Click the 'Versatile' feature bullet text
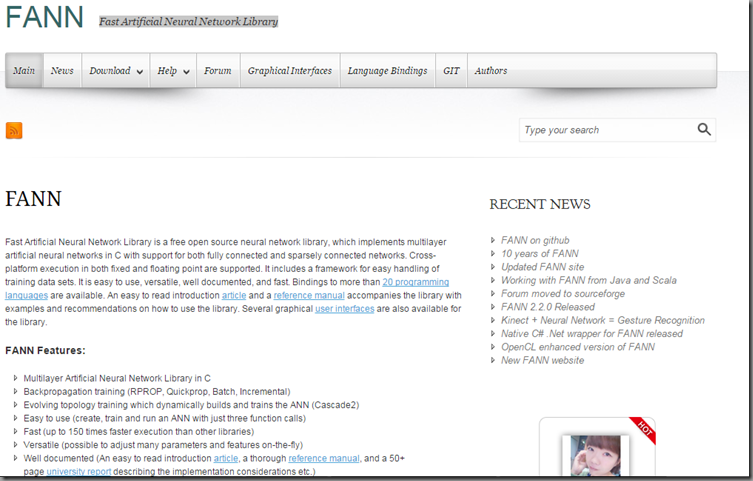The image size is (753, 481). tap(163, 445)
